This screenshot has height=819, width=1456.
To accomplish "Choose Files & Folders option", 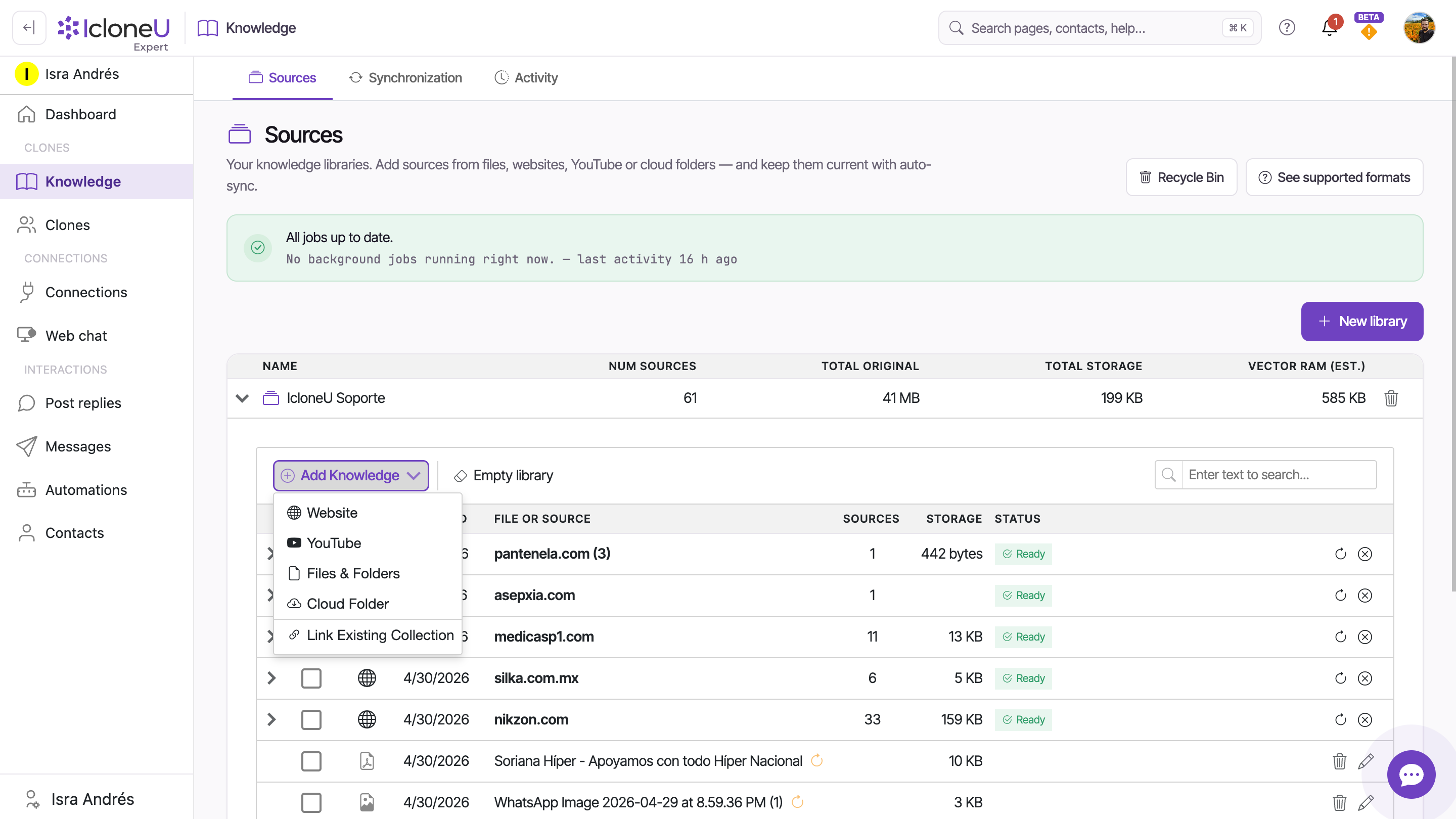I will click(368, 574).
